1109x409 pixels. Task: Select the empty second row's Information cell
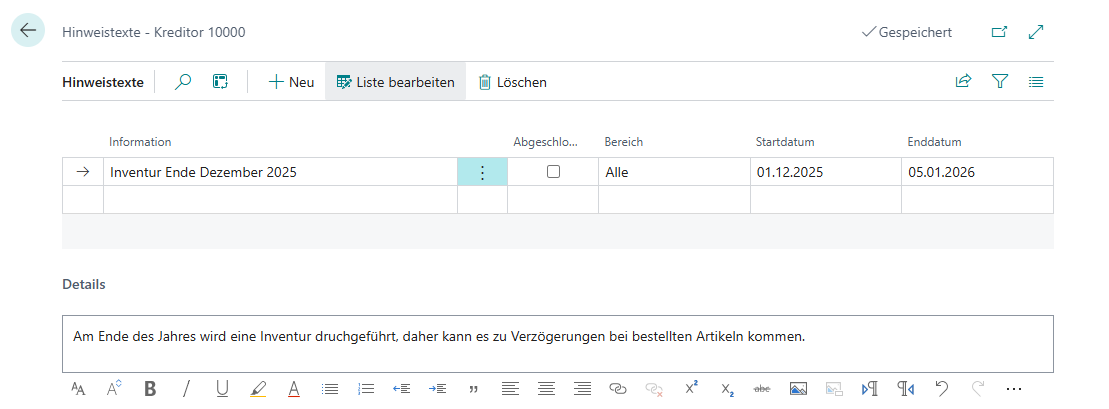tap(280, 200)
